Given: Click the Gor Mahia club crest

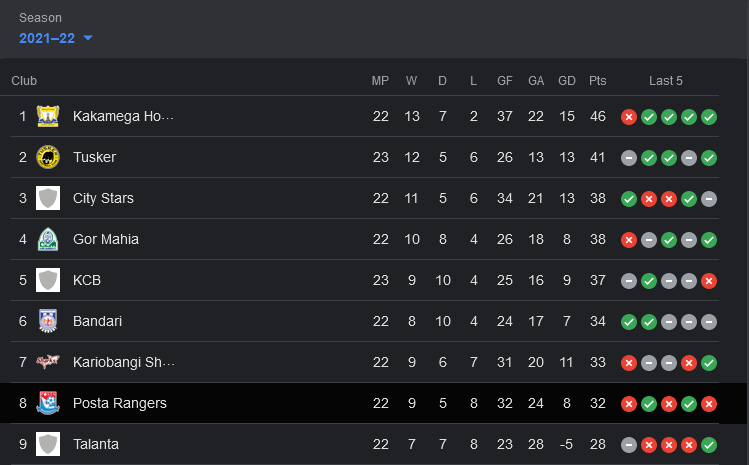Looking at the screenshot, I should pyautogui.click(x=48, y=239).
